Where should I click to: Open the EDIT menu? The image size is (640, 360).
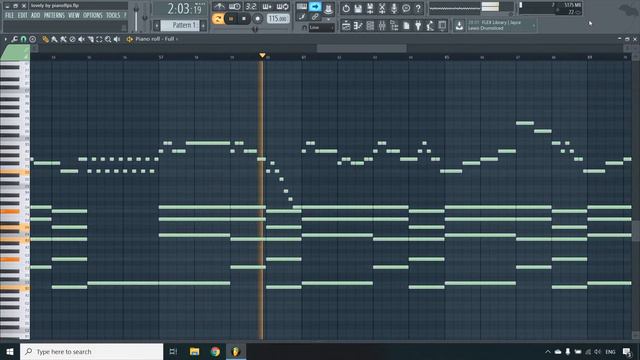(x=22, y=15)
